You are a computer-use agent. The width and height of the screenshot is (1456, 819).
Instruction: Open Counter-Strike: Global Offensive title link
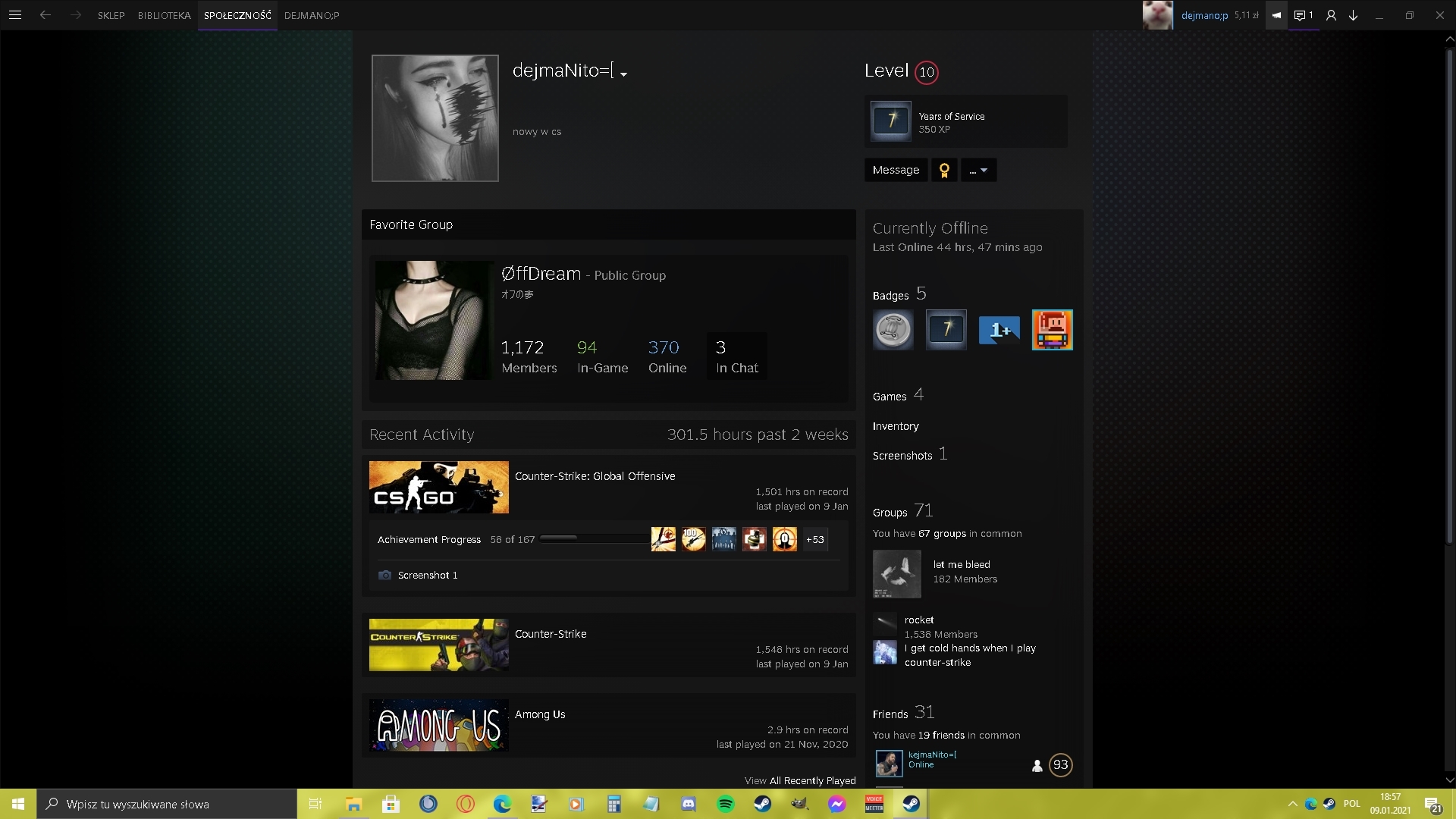click(595, 476)
